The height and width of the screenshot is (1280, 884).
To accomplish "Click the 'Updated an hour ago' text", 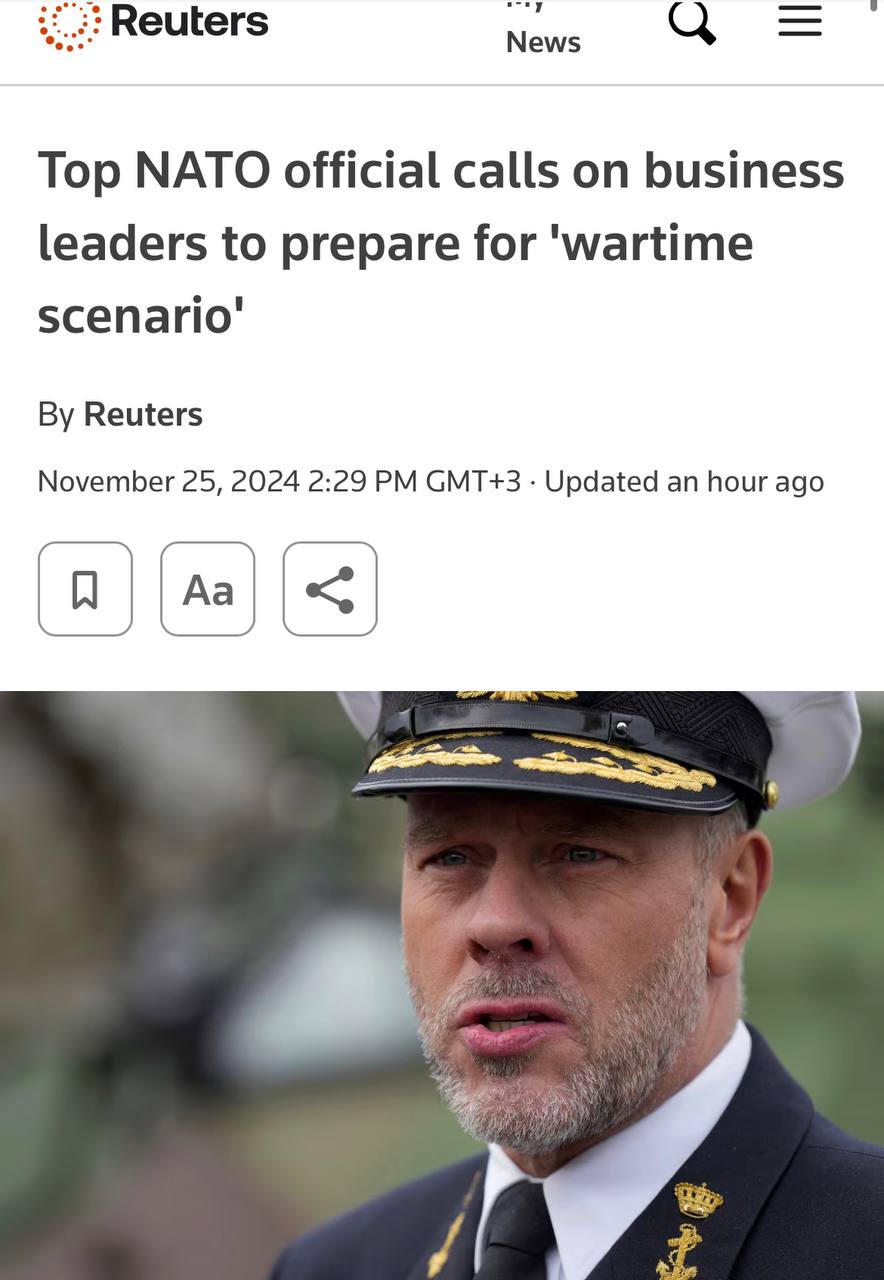I will click(684, 481).
